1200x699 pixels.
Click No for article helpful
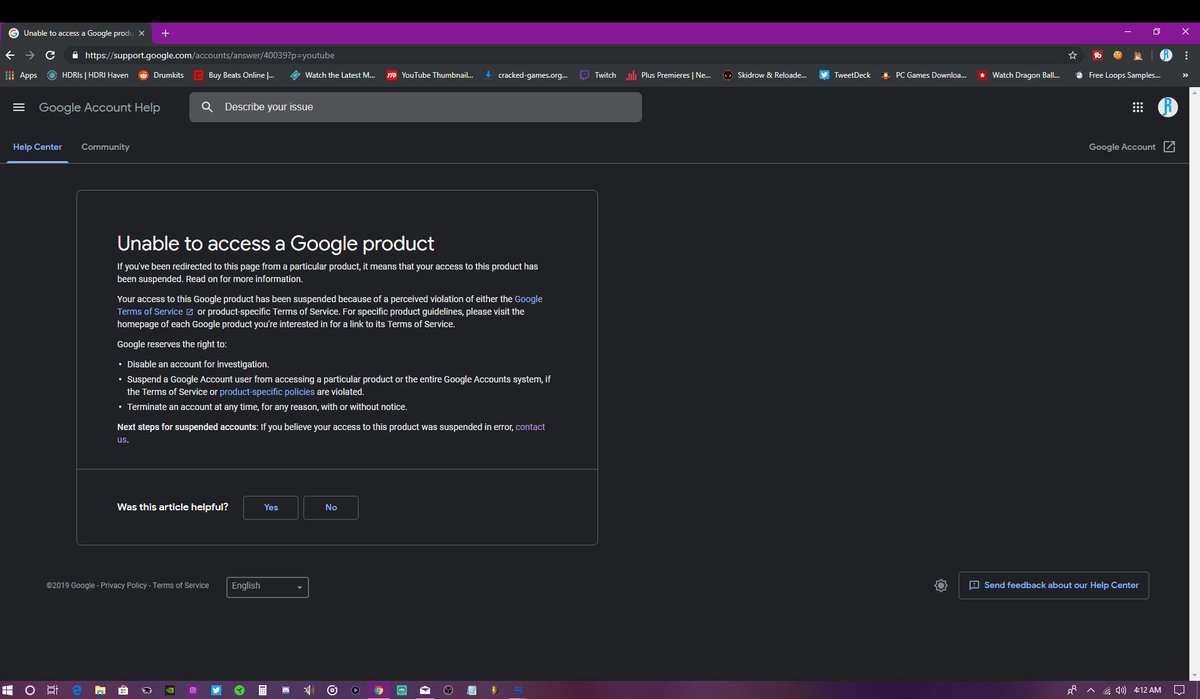click(331, 507)
